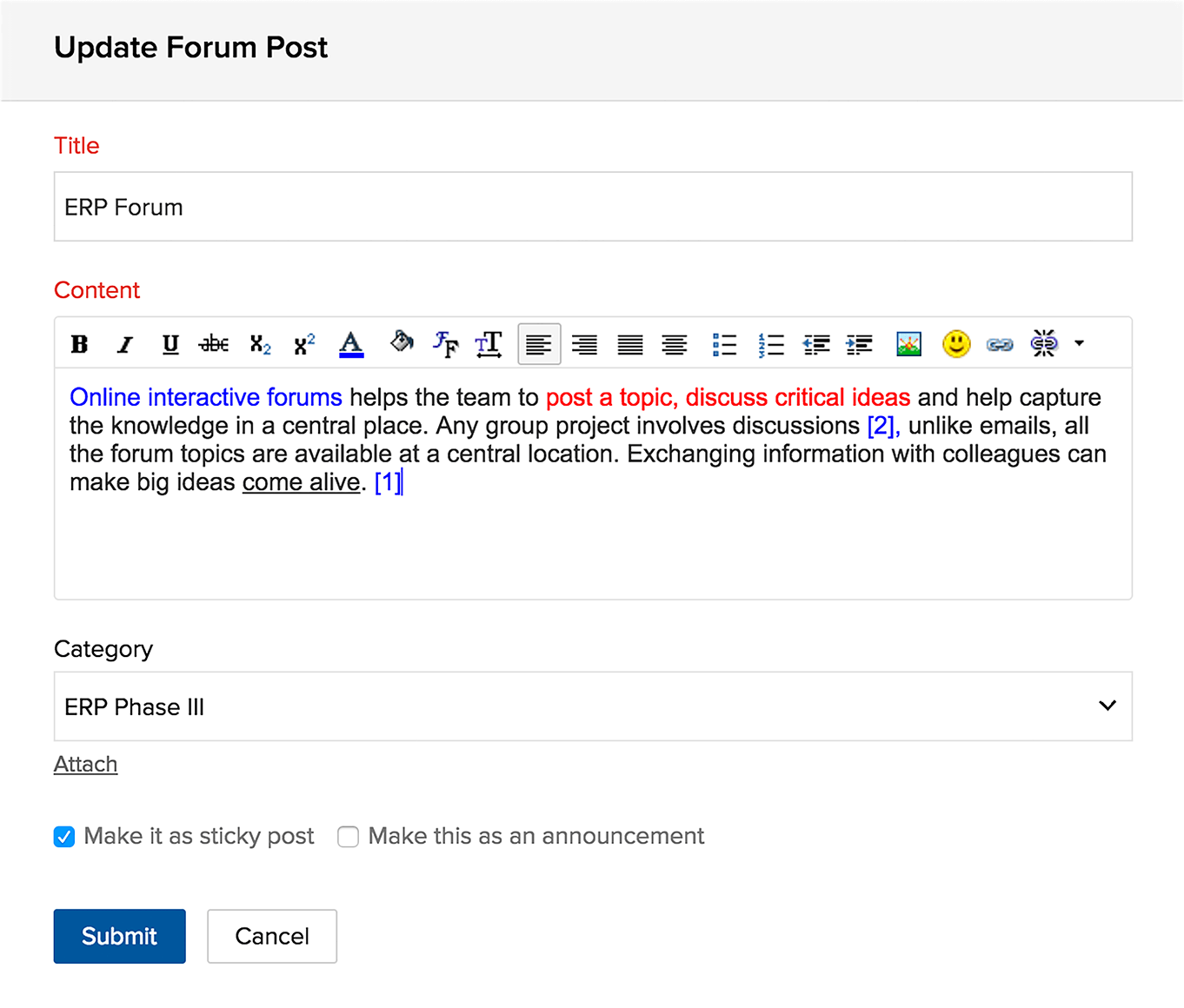Screen dimensions: 1184x1008
Task: Insert an image into the content
Action: [x=908, y=344]
